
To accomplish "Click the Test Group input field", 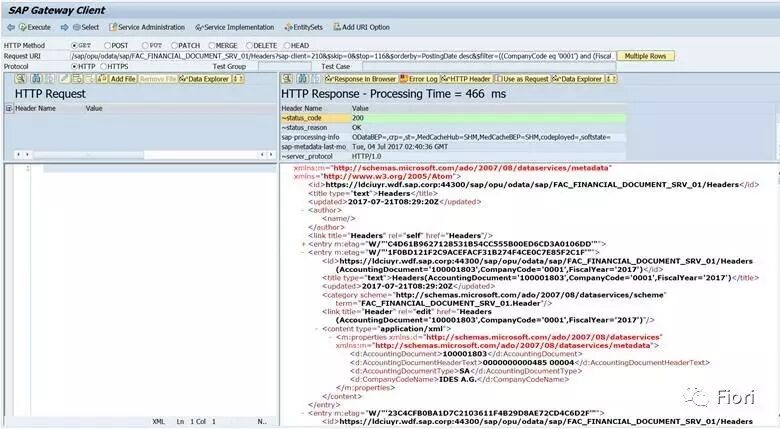I will (x=284, y=67).
